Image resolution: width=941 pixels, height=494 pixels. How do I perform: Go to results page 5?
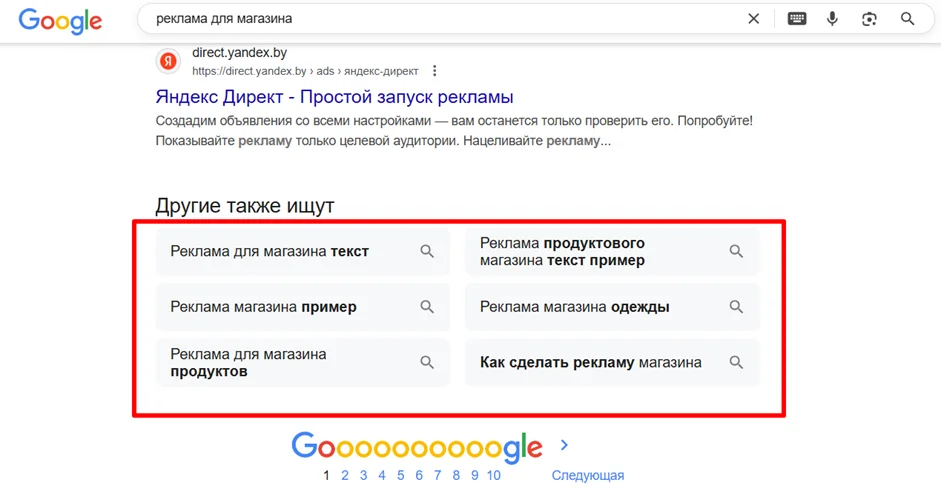coord(400,475)
